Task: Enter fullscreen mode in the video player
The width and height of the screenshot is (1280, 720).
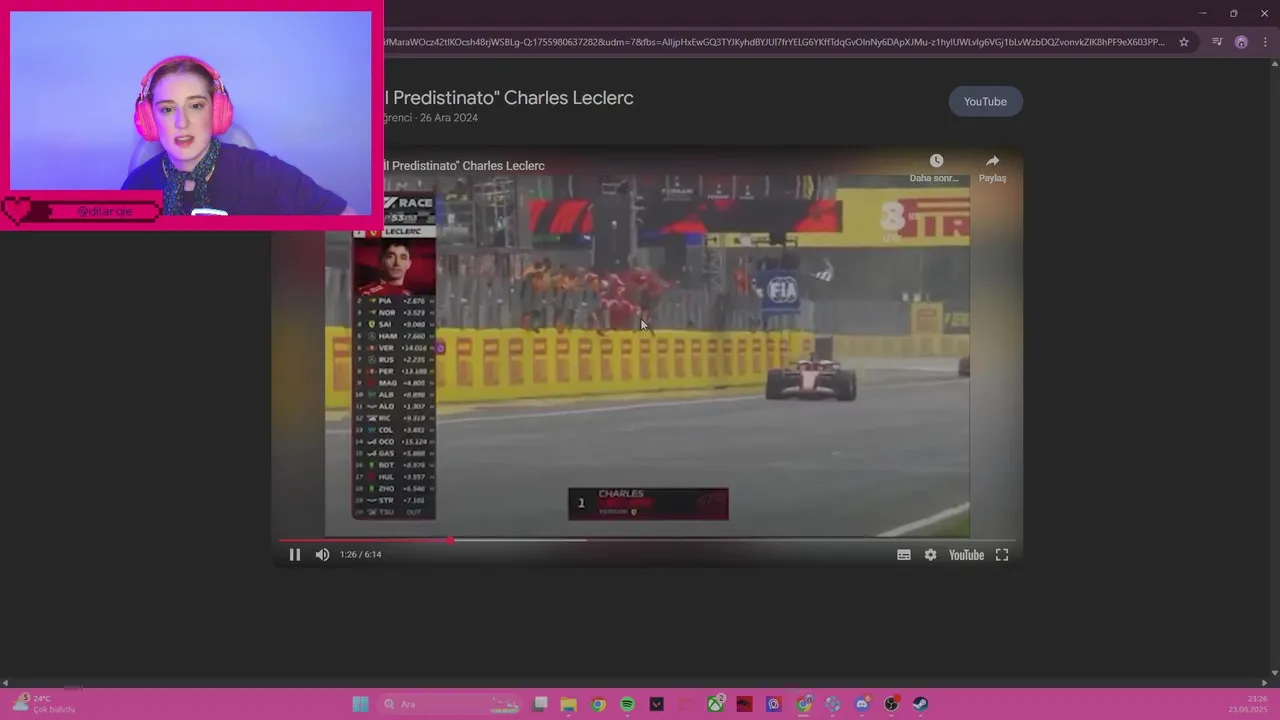Action: coord(1002,555)
